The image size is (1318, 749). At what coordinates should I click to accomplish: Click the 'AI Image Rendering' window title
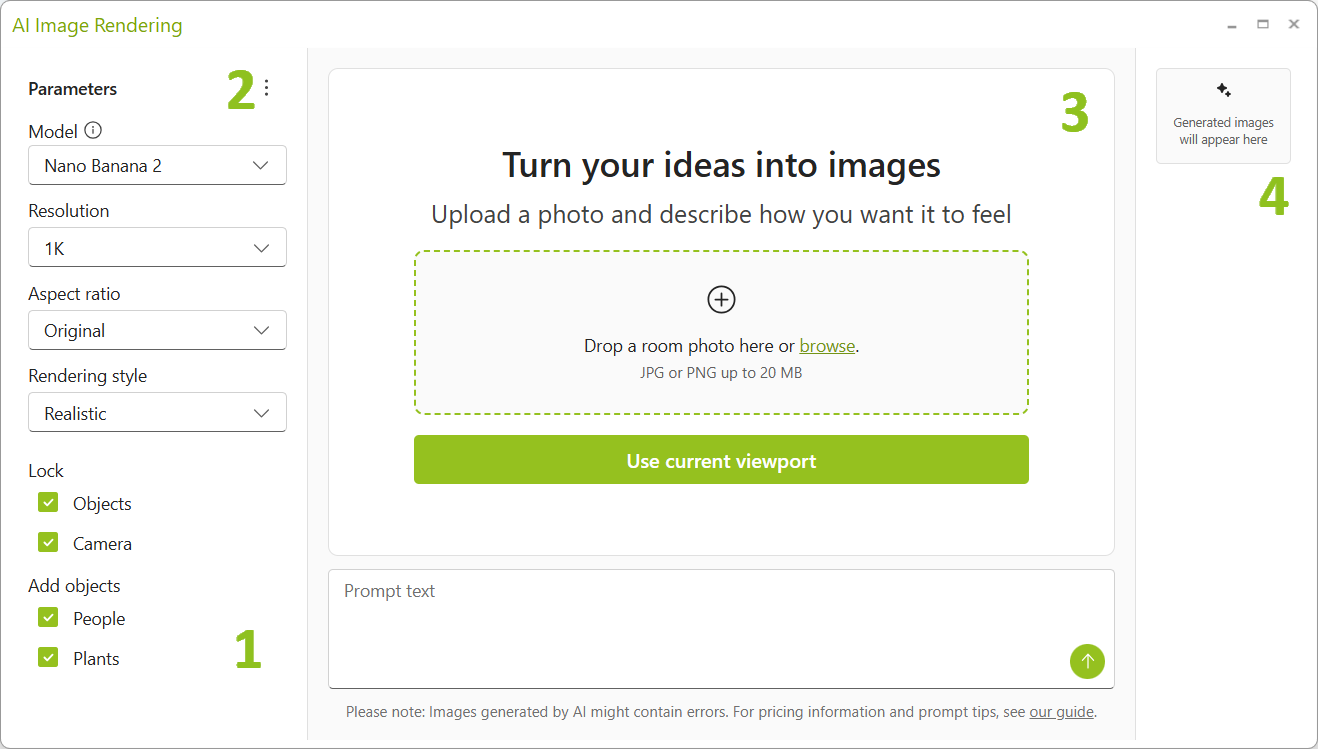pos(97,25)
